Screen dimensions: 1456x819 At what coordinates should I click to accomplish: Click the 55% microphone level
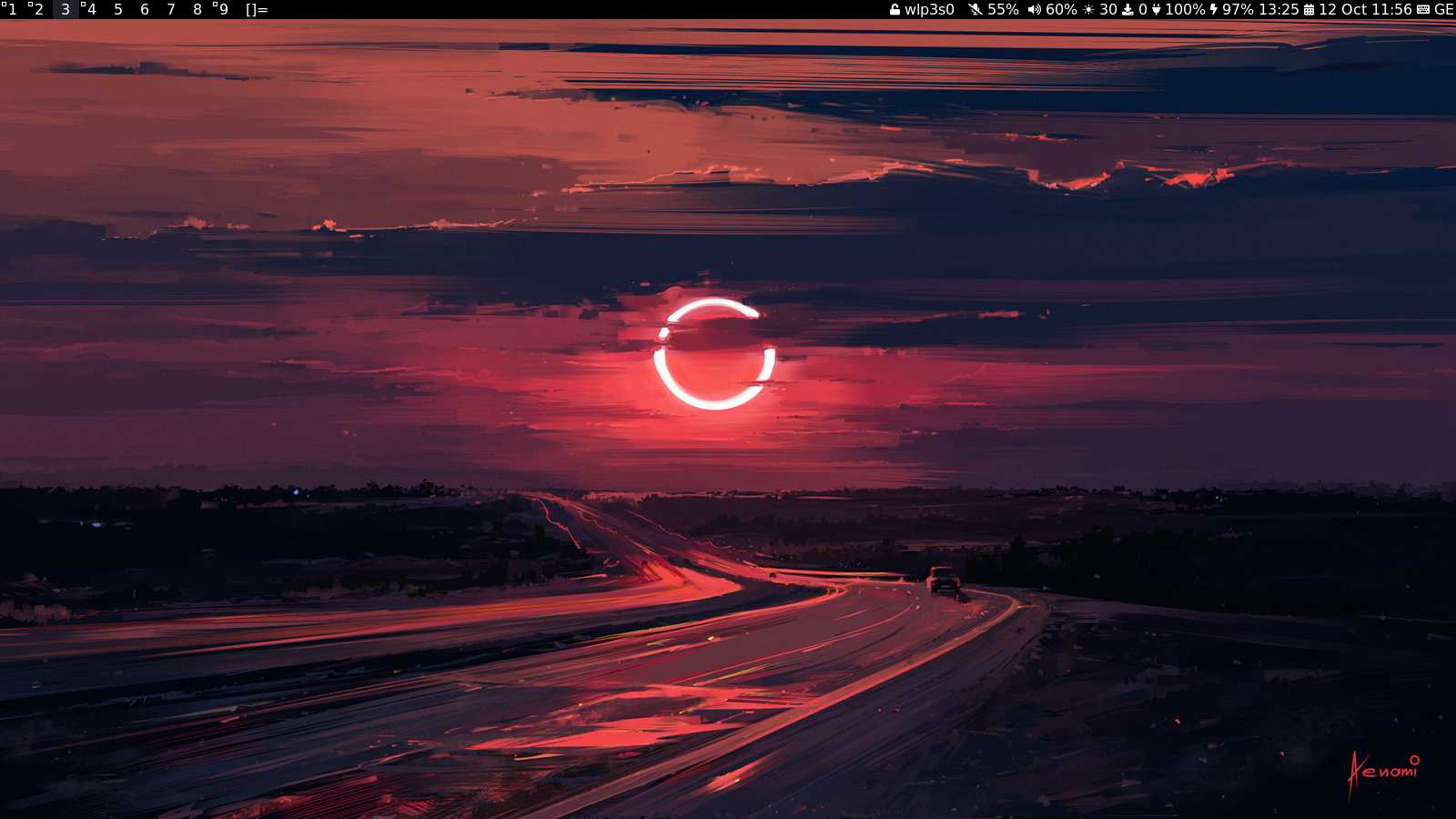[1003, 9]
